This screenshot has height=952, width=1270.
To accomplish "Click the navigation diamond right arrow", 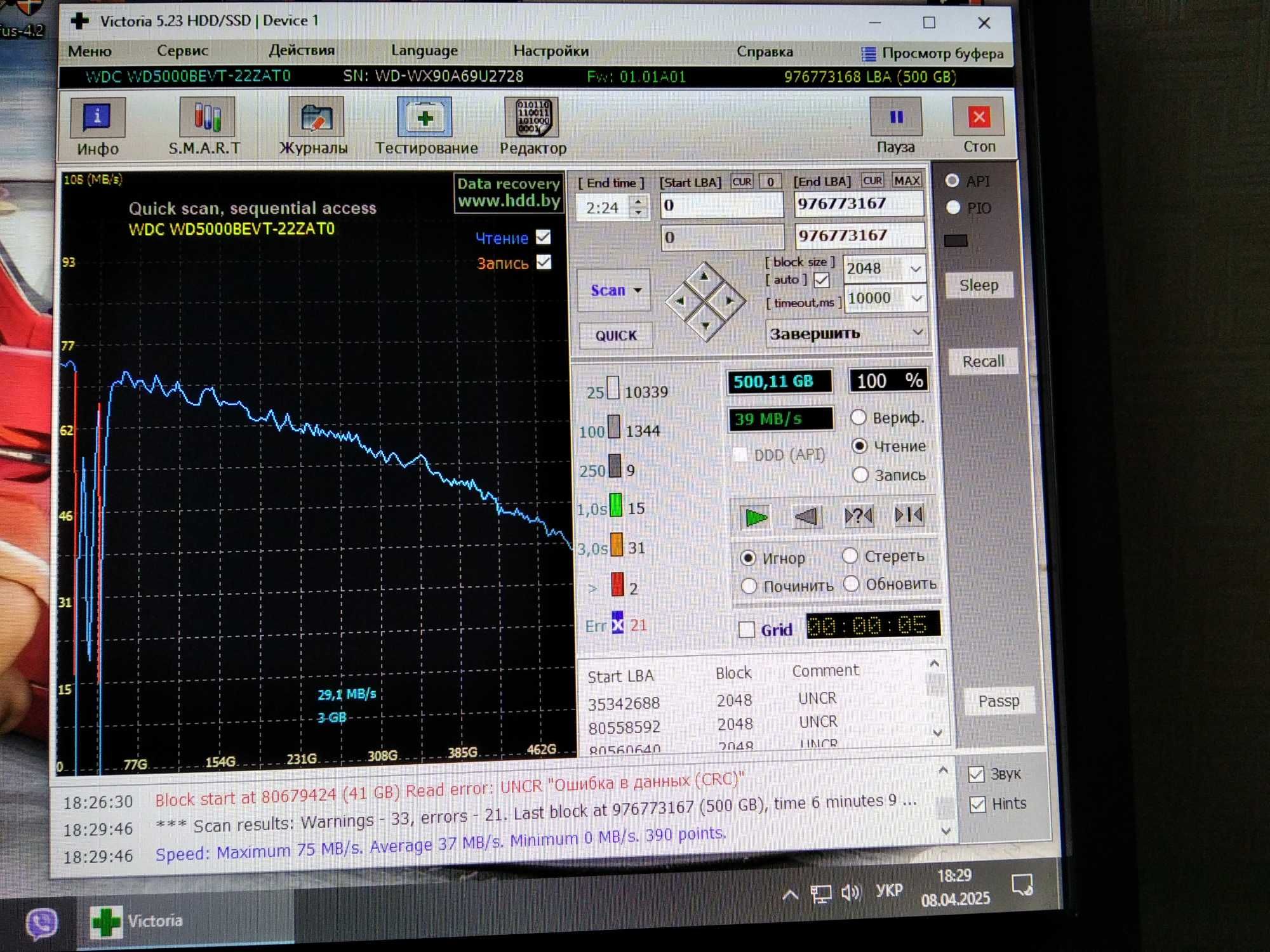I will coord(730,301).
